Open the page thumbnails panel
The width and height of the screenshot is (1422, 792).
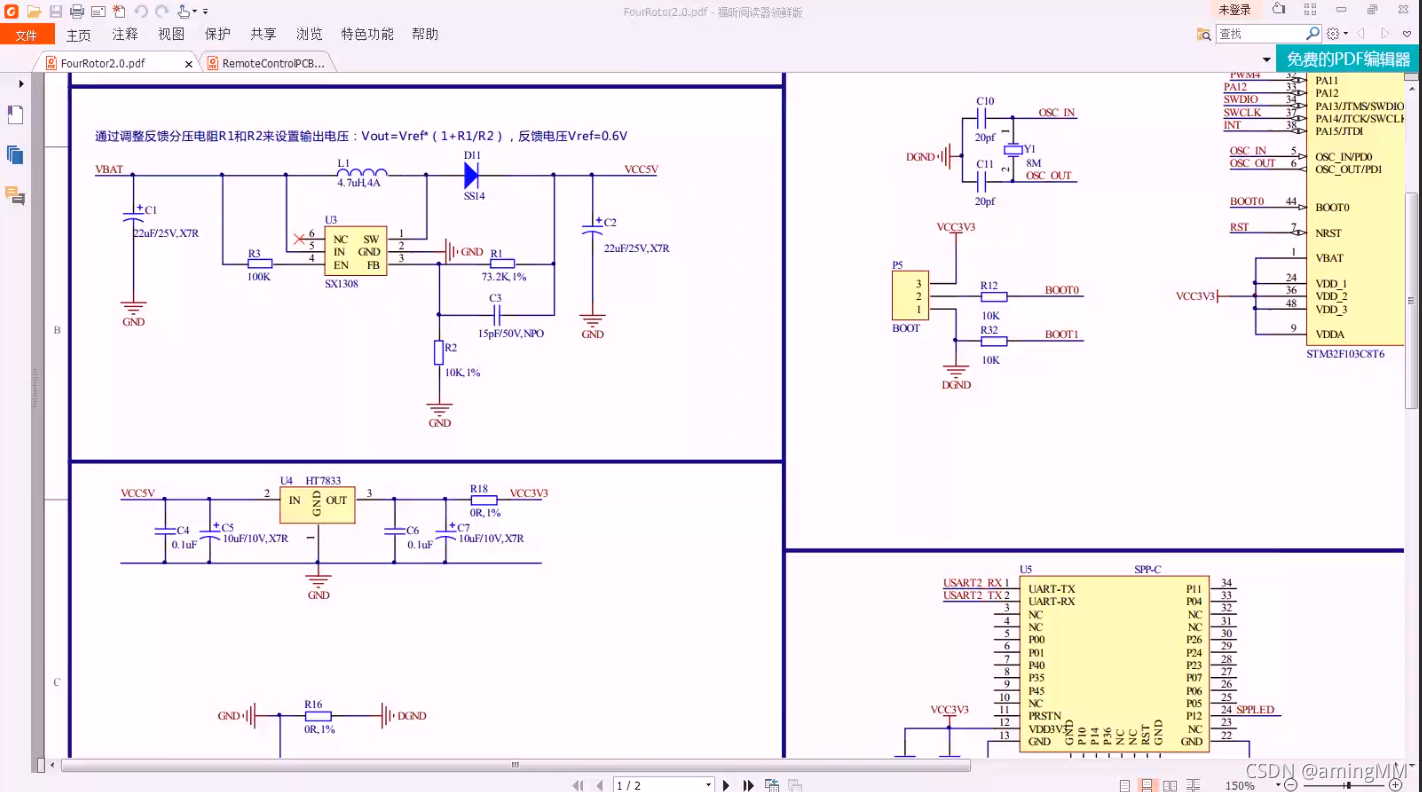click(15, 114)
